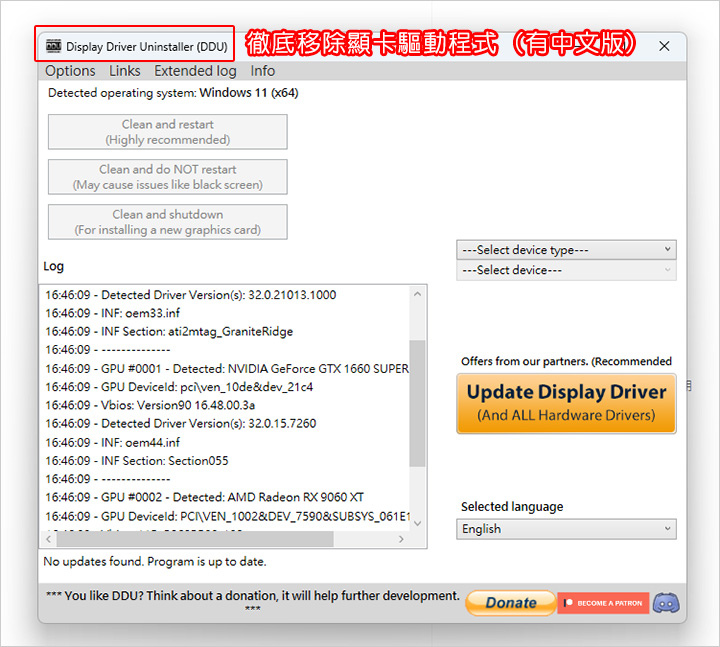Click the log scroll left arrow

click(49, 539)
